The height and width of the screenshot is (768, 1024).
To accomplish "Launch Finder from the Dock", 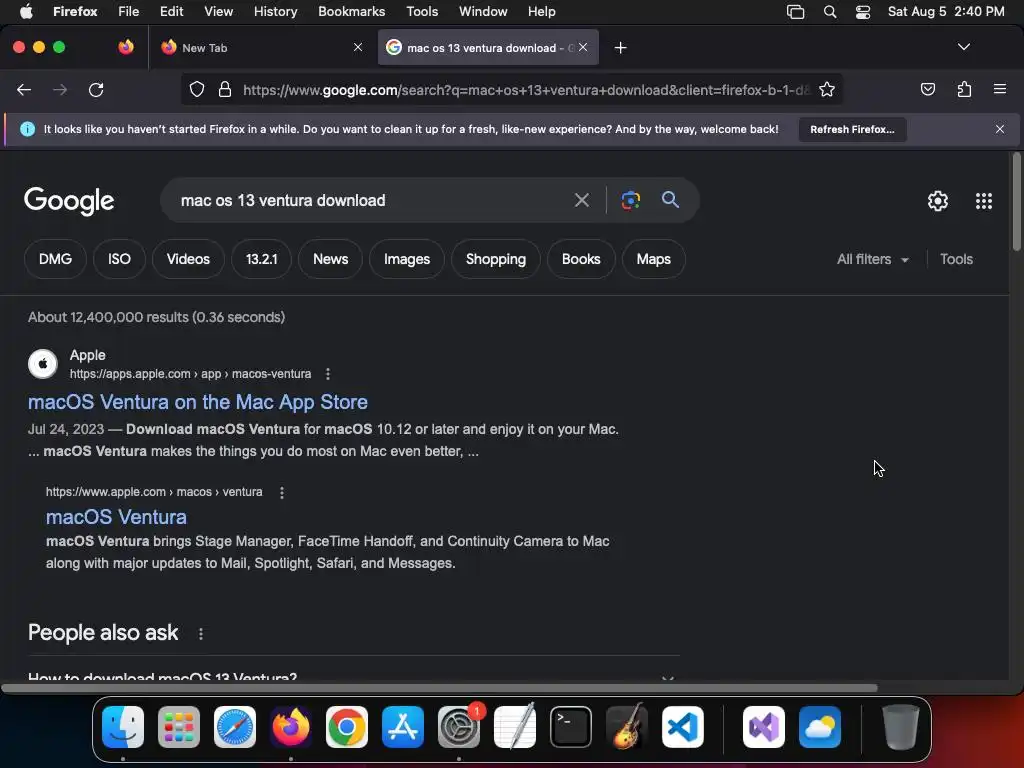I will (x=123, y=726).
